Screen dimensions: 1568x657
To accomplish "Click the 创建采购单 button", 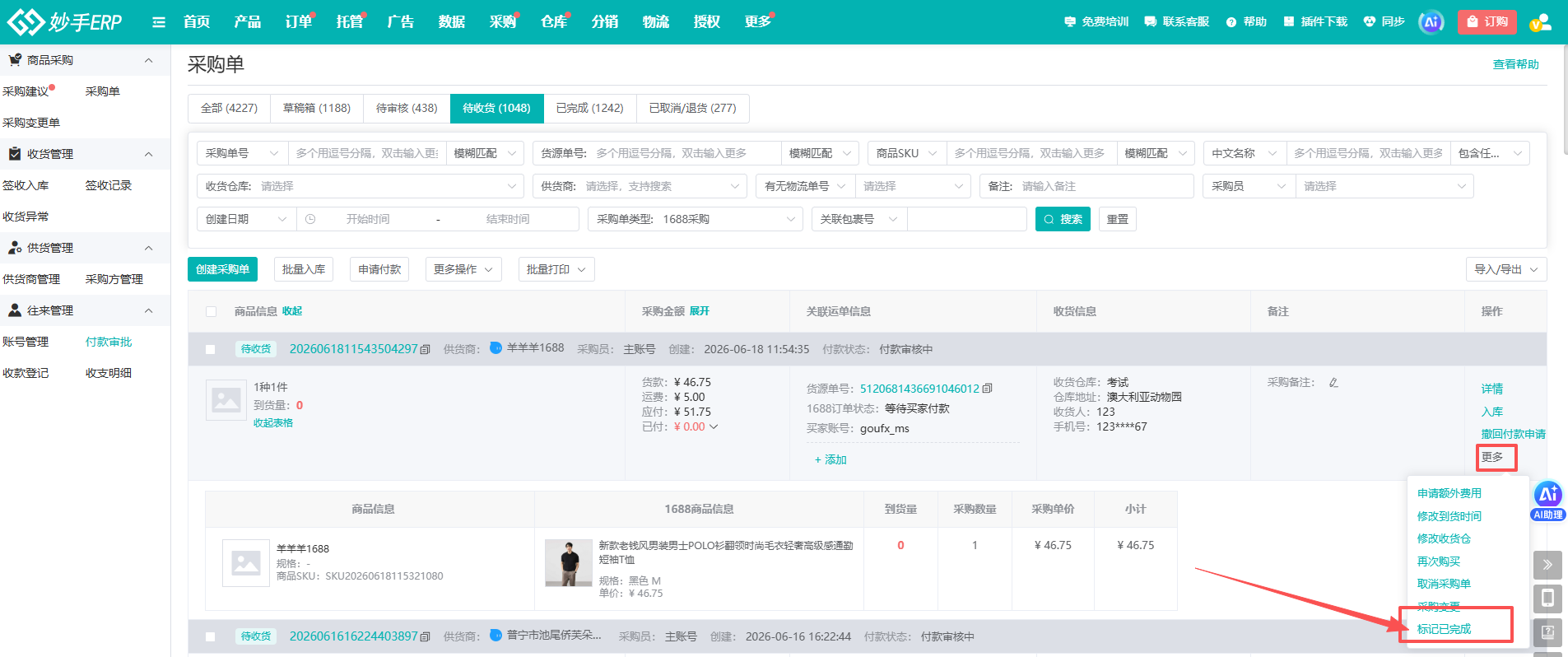I will 222,269.
